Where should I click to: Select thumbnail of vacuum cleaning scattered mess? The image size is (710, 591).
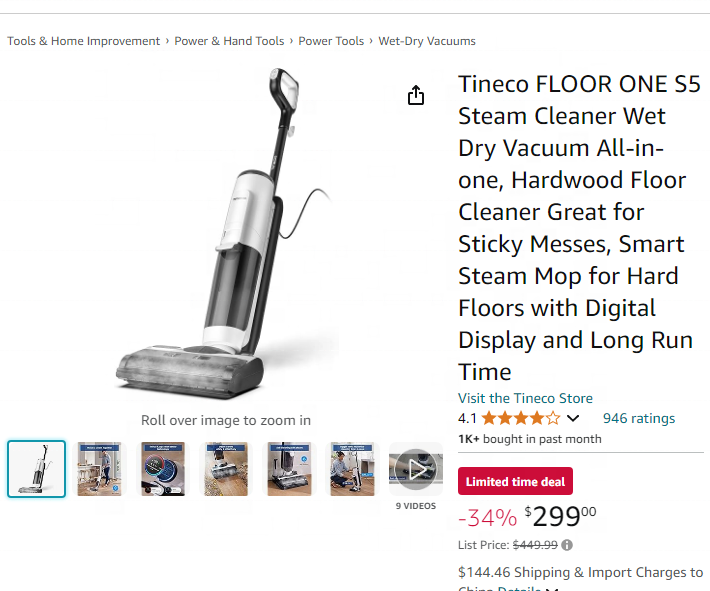click(226, 469)
